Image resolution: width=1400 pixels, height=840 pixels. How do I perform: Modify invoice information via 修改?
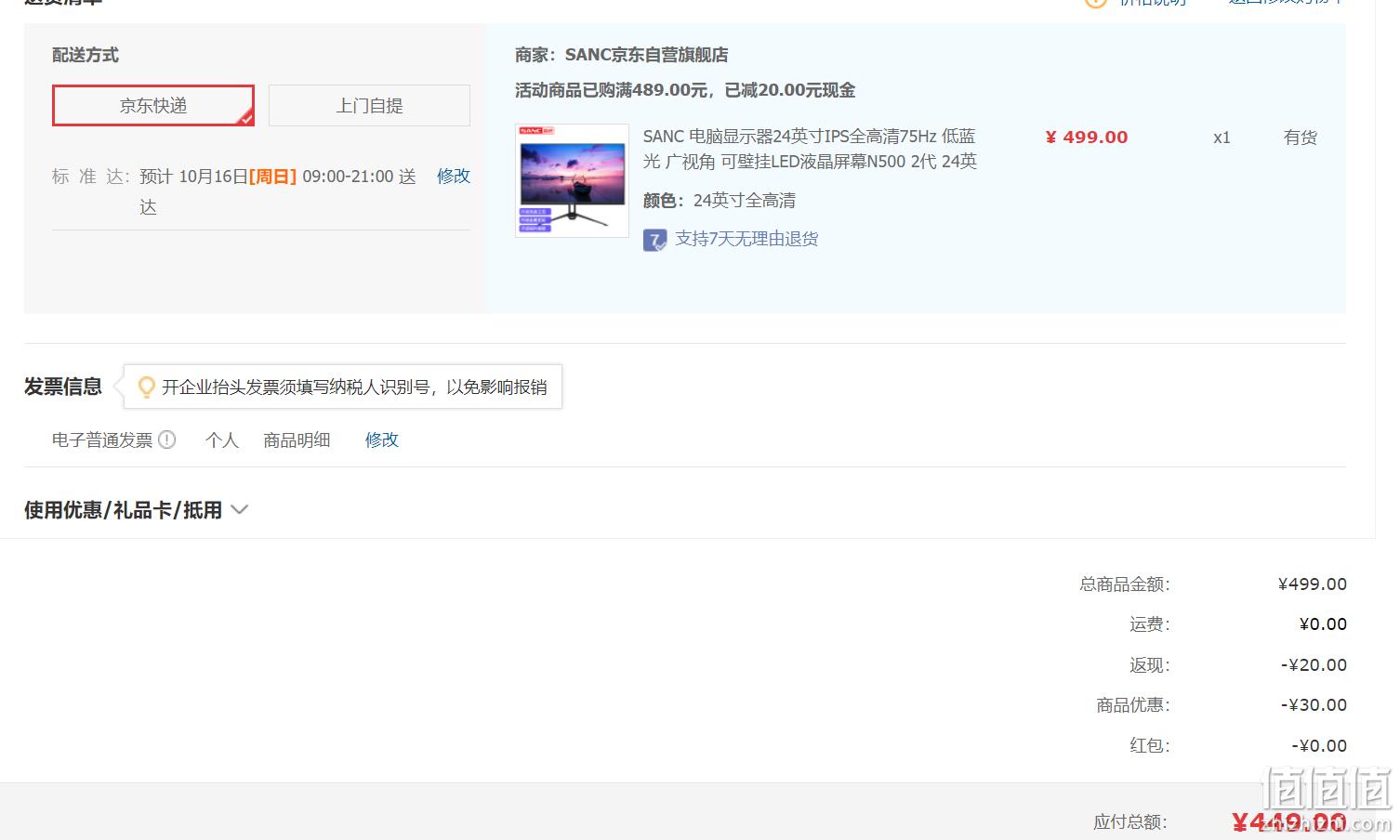(381, 440)
